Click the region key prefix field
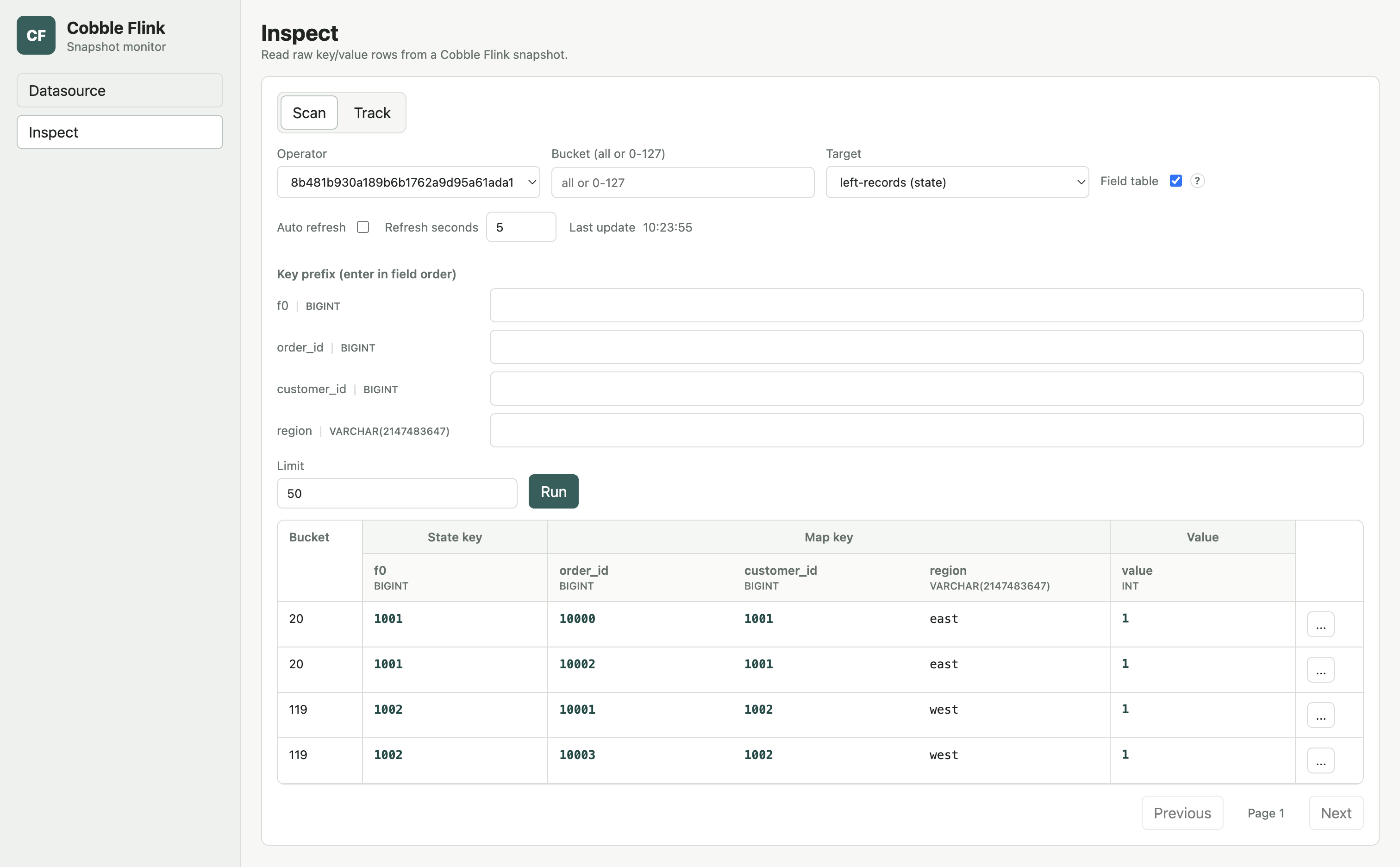1400x867 pixels. click(x=926, y=431)
